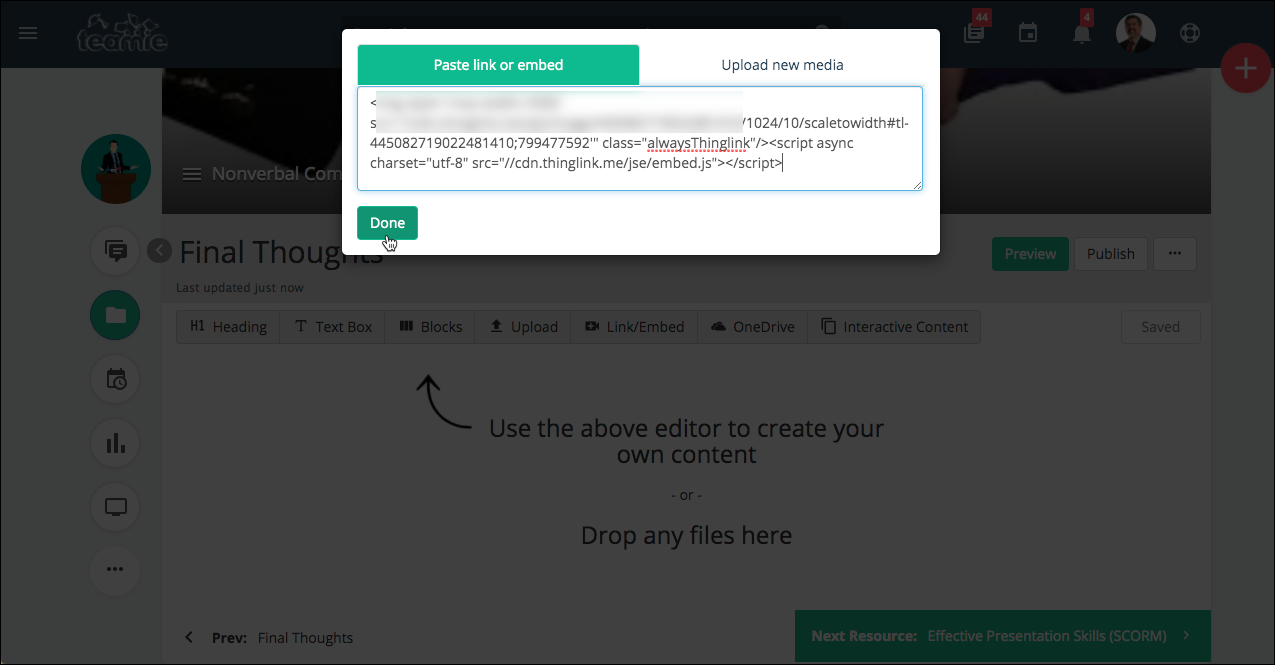Click the red plus create button
This screenshot has height=665, width=1275.
pos(1246,69)
